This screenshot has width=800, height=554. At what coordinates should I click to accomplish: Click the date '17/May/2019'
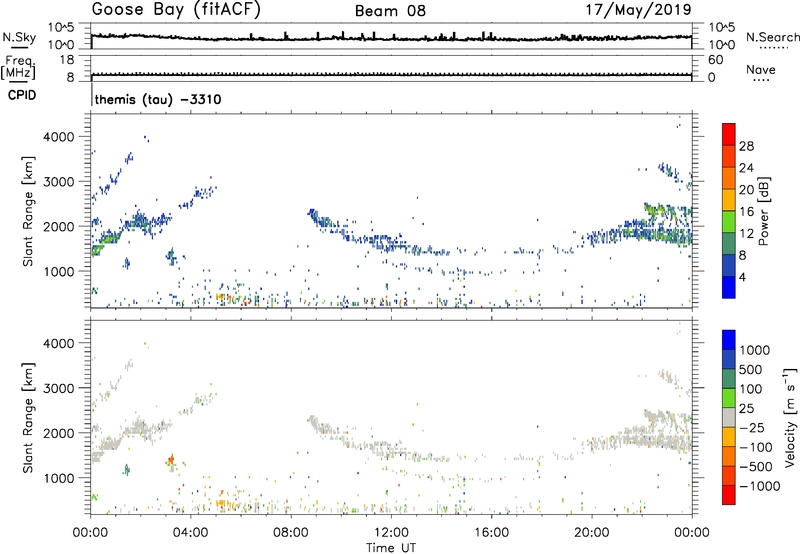(x=638, y=10)
